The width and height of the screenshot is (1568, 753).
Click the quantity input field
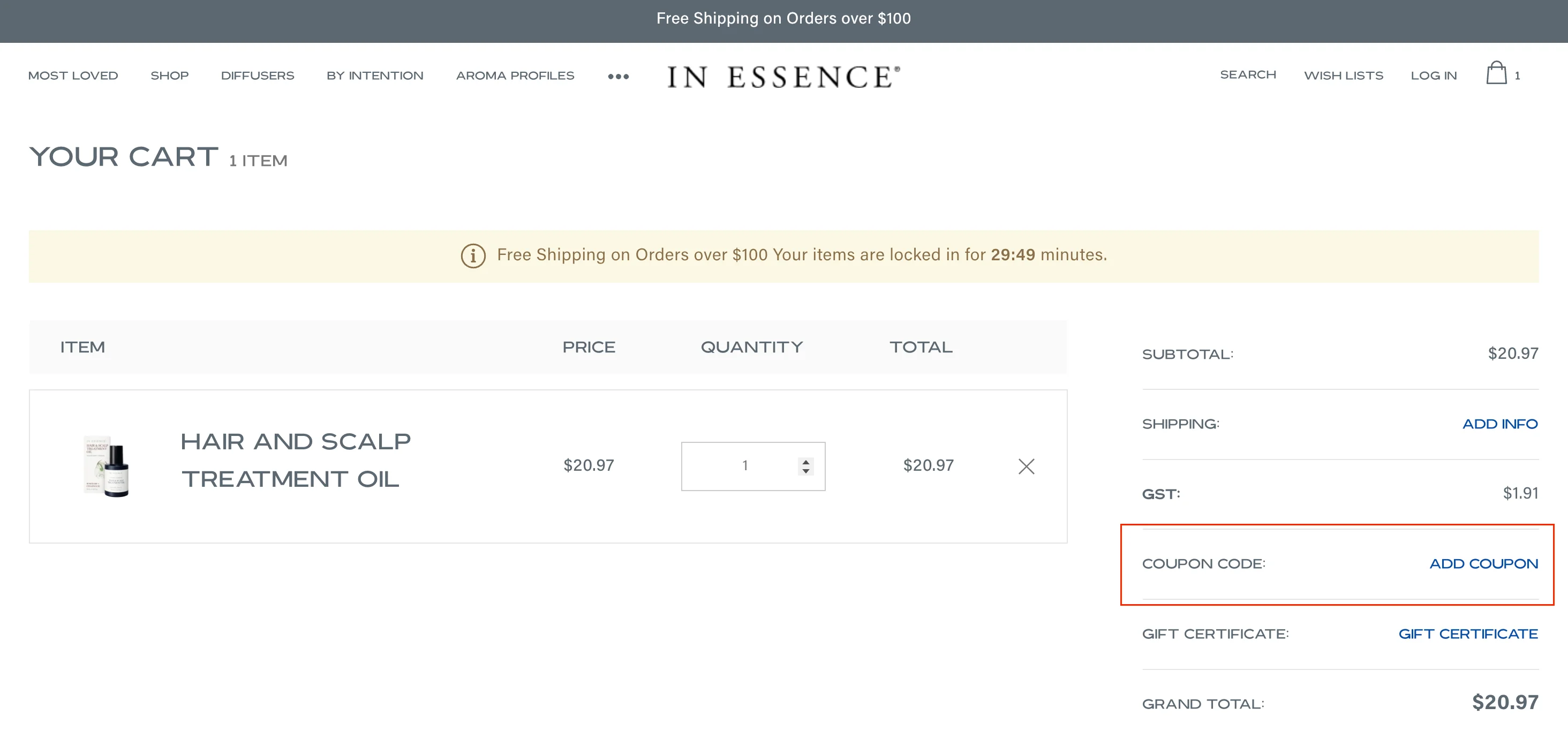click(x=753, y=466)
